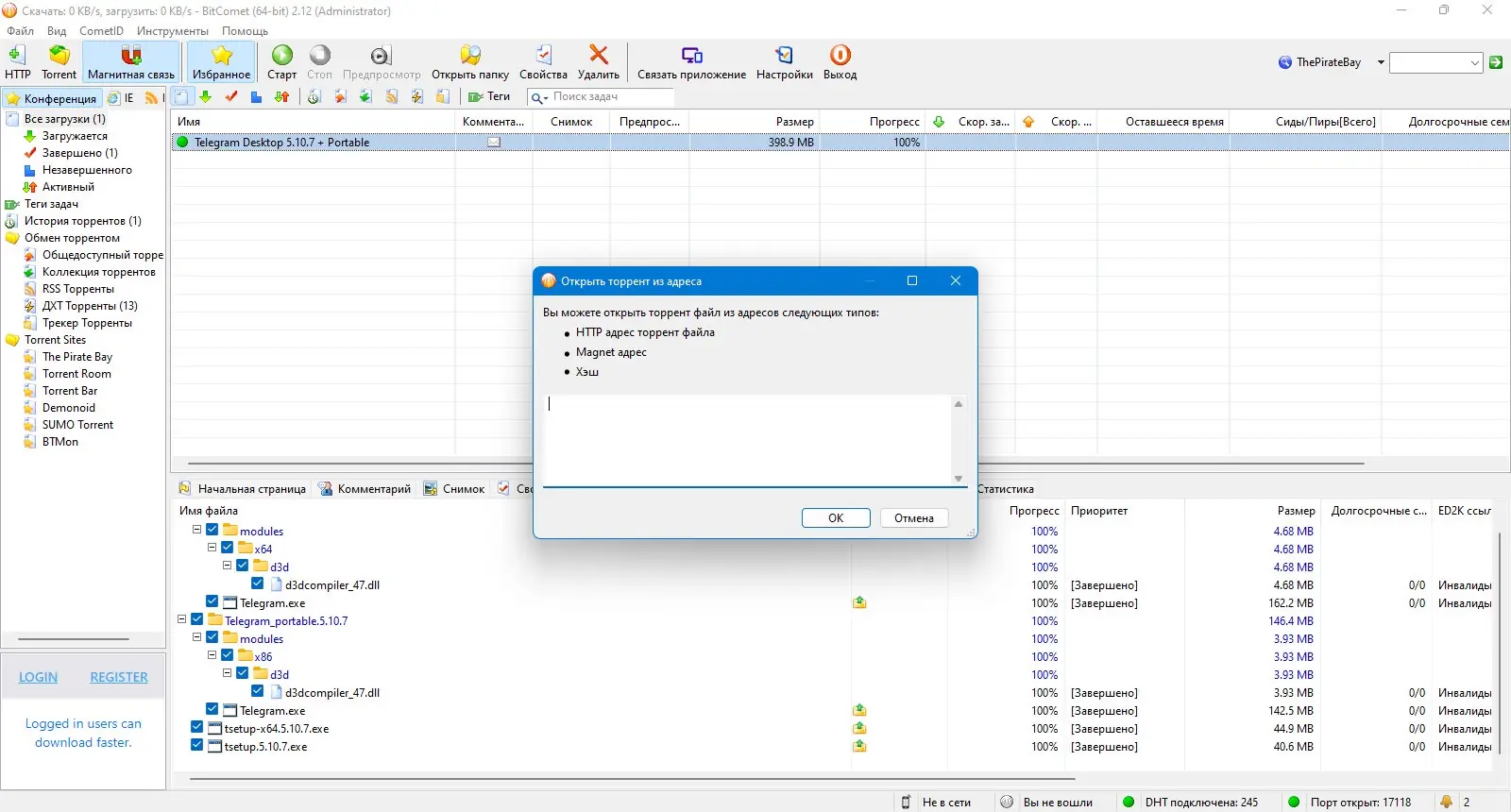Click the green go arrow beside search box
The image size is (1511, 812).
1496,62
